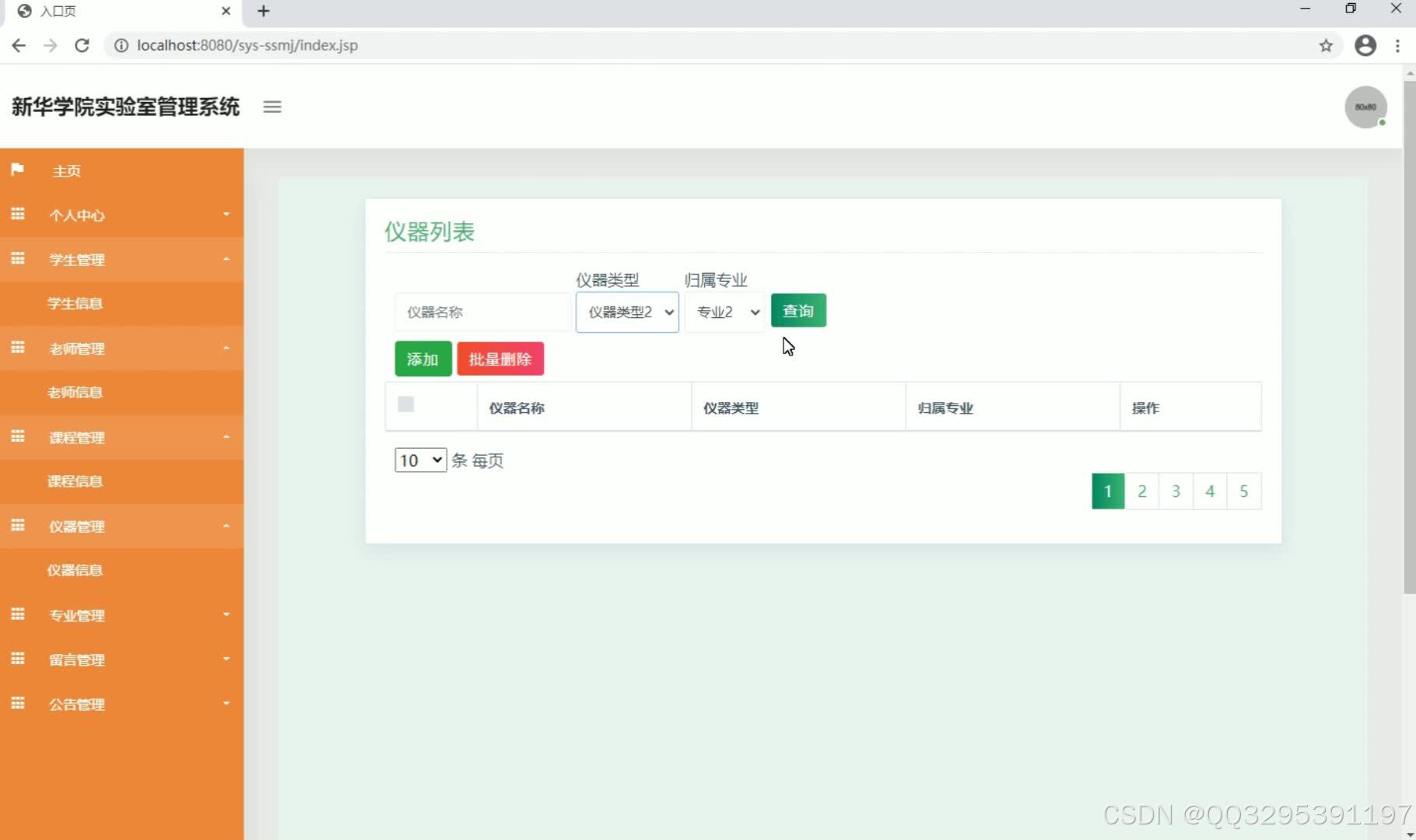The width and height of the screenshot is (1416, 840).
Task: Open the 归属专业 dropdown showing 专业2
Action: coord(725,312)
